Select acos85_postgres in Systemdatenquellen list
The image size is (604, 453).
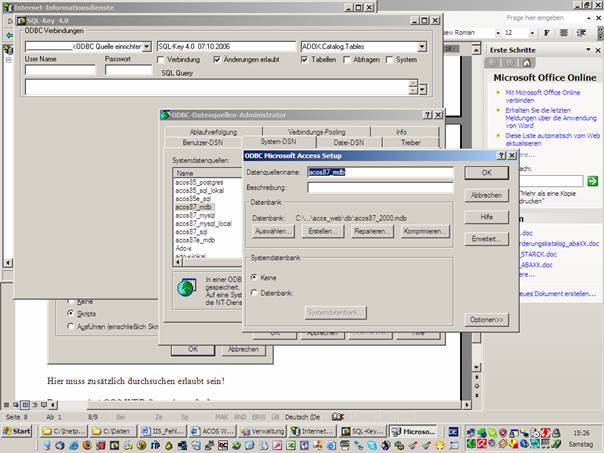[x=199, y=182]
